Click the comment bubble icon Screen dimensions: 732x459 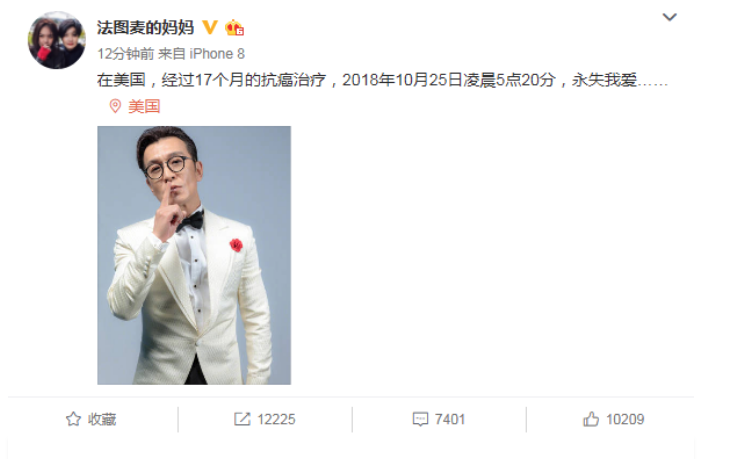click(x=420, y=419)
